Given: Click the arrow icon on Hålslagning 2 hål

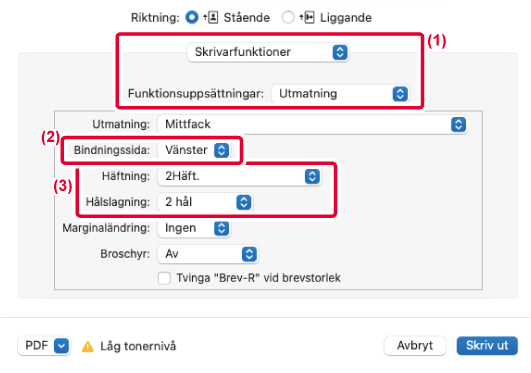Looking at the screenshot, I should (x=243, y=202).
